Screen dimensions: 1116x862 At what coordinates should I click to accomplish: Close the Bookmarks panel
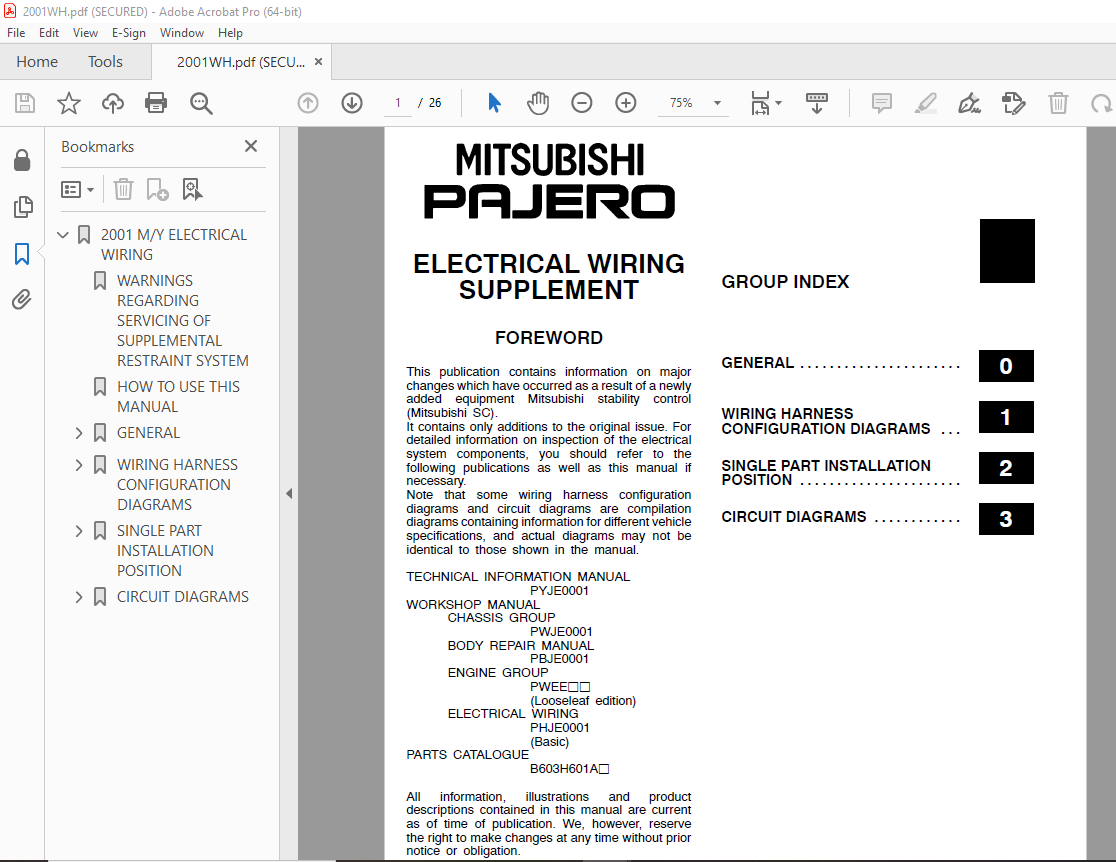click(x=251, y=146)
